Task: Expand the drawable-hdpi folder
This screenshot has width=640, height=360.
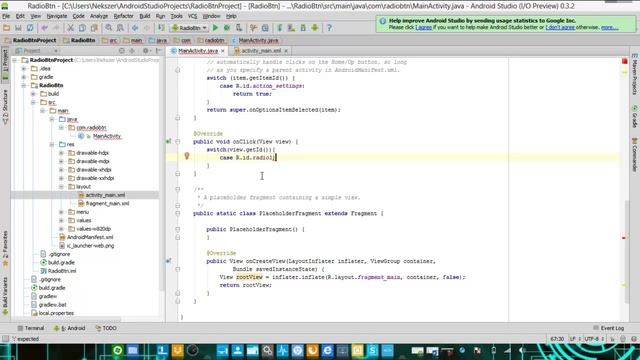Action: (x=61, y=153)
